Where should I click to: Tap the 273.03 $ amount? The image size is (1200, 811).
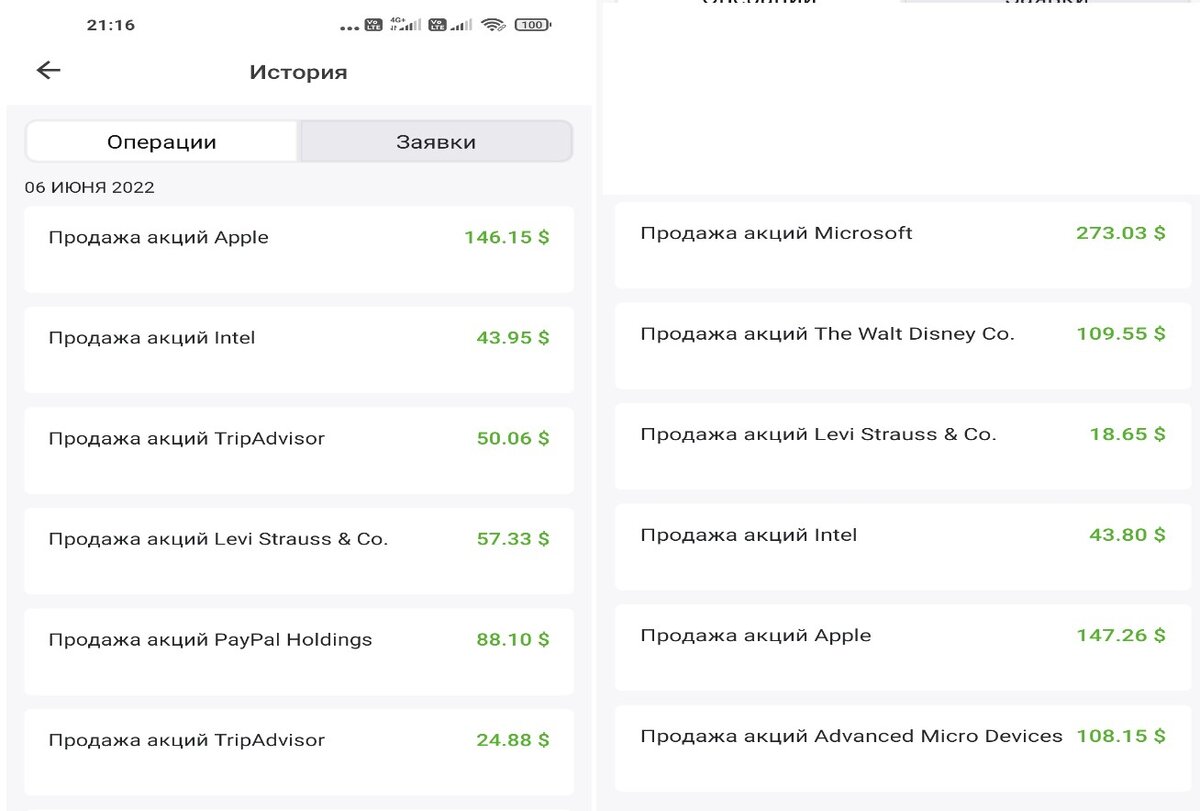(x=1120, y=233)
